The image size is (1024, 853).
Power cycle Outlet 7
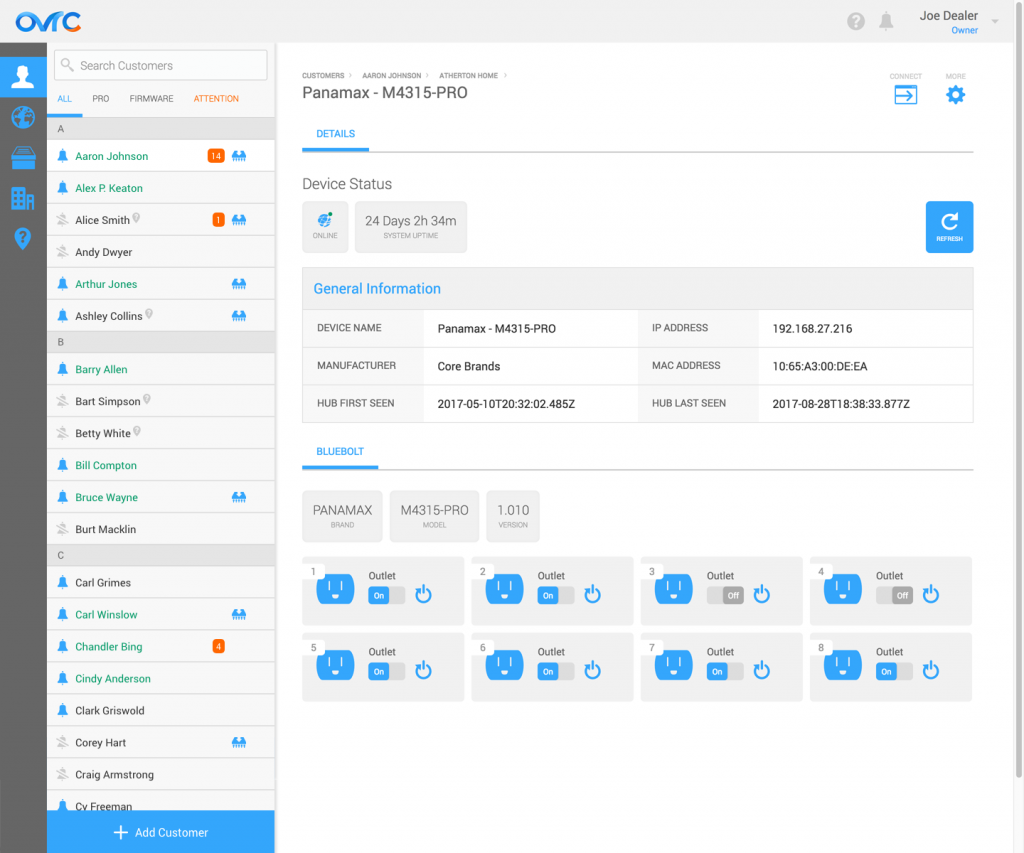click(x=761, y=670)
